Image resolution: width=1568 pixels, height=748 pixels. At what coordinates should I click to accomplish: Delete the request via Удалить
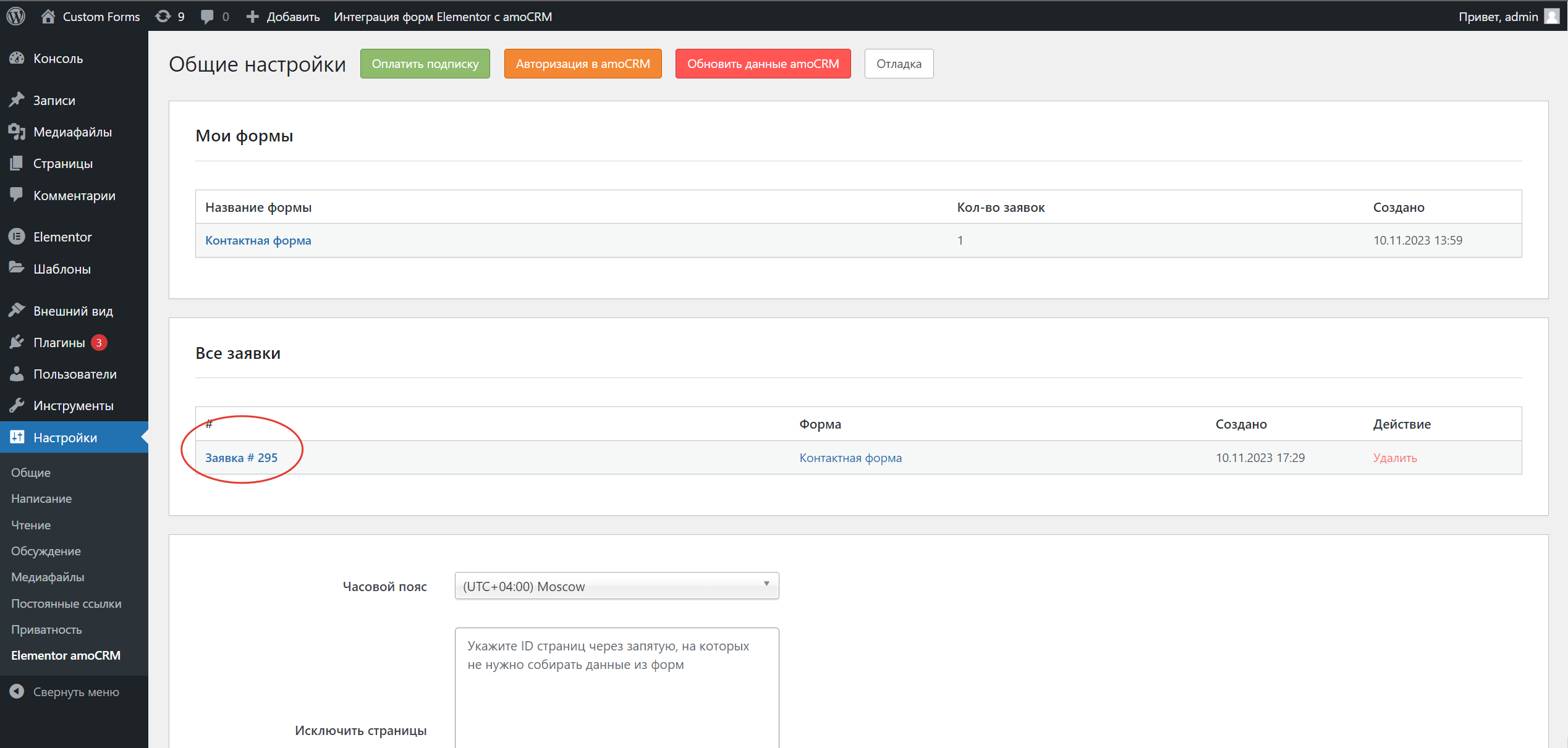(x=1395, y=457)
